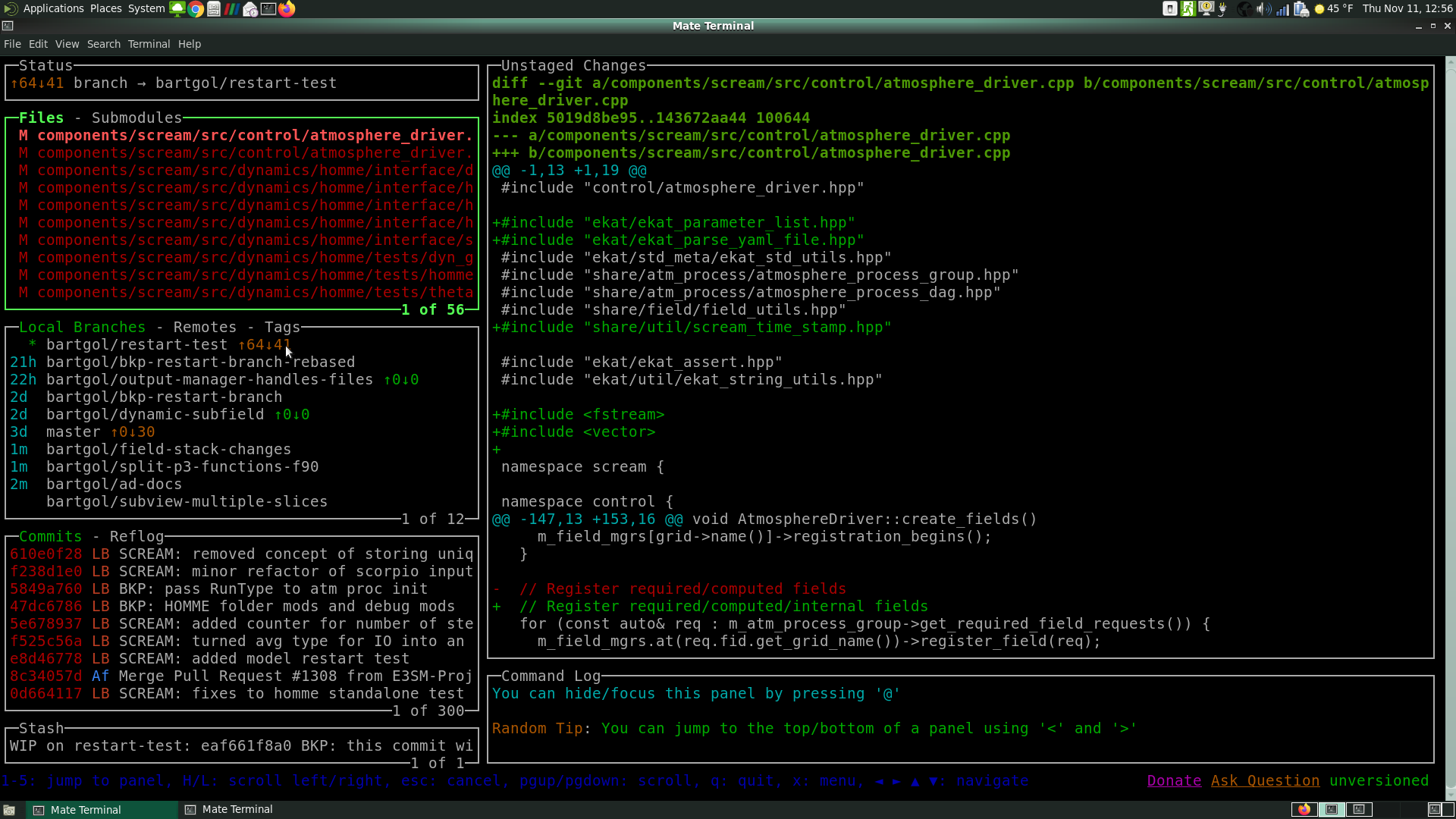The image size is (1456, 819).
Task: Select the homme/tests/theta modified file row
Action: pos(241,293)
